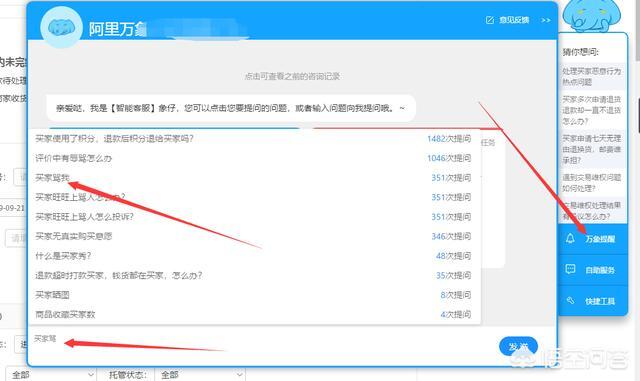The height and width of the screenshot is (381, 640).
Task: Click the 346次提问 count
Action: click(x=451, y=236)
